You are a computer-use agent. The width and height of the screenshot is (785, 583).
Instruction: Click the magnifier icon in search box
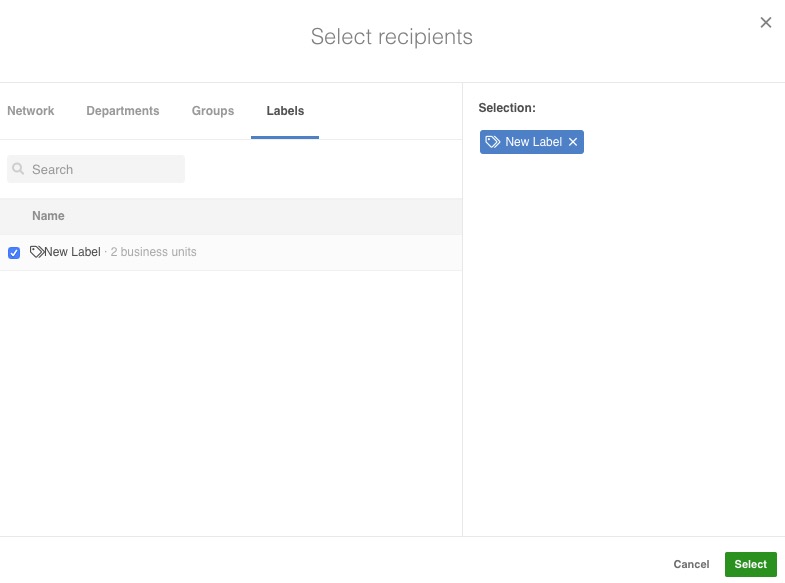click(18, 169)
